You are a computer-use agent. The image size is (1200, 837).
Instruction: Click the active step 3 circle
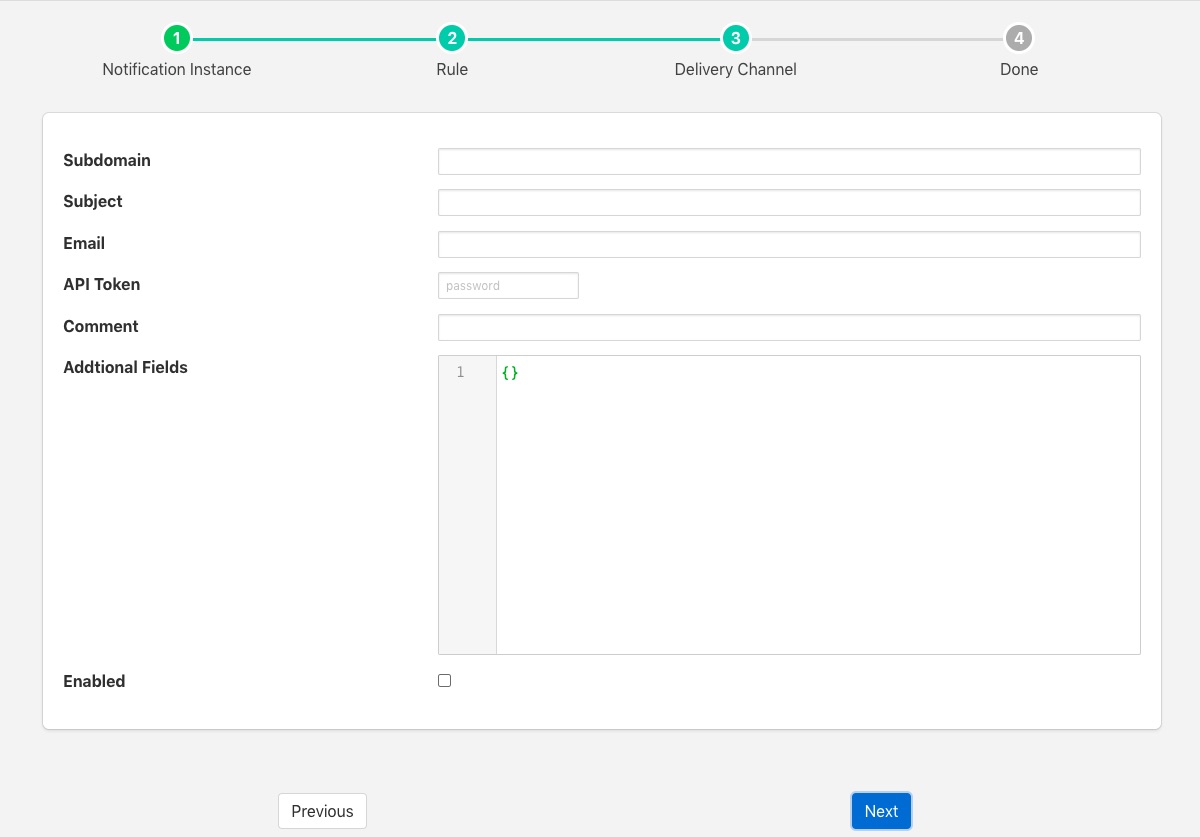coord(735,38)
